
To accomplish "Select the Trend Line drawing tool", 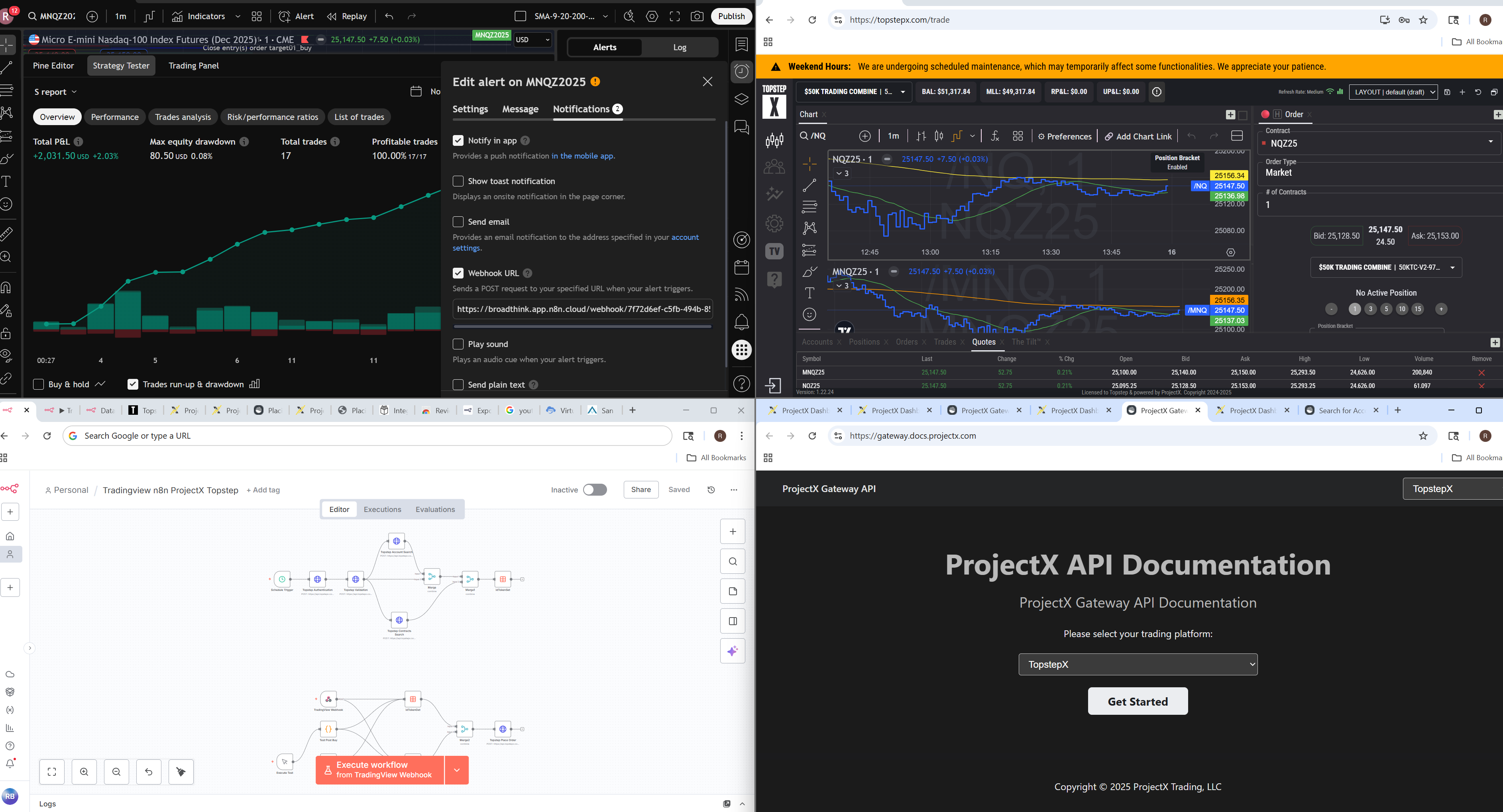I will (x=7, y=67).
